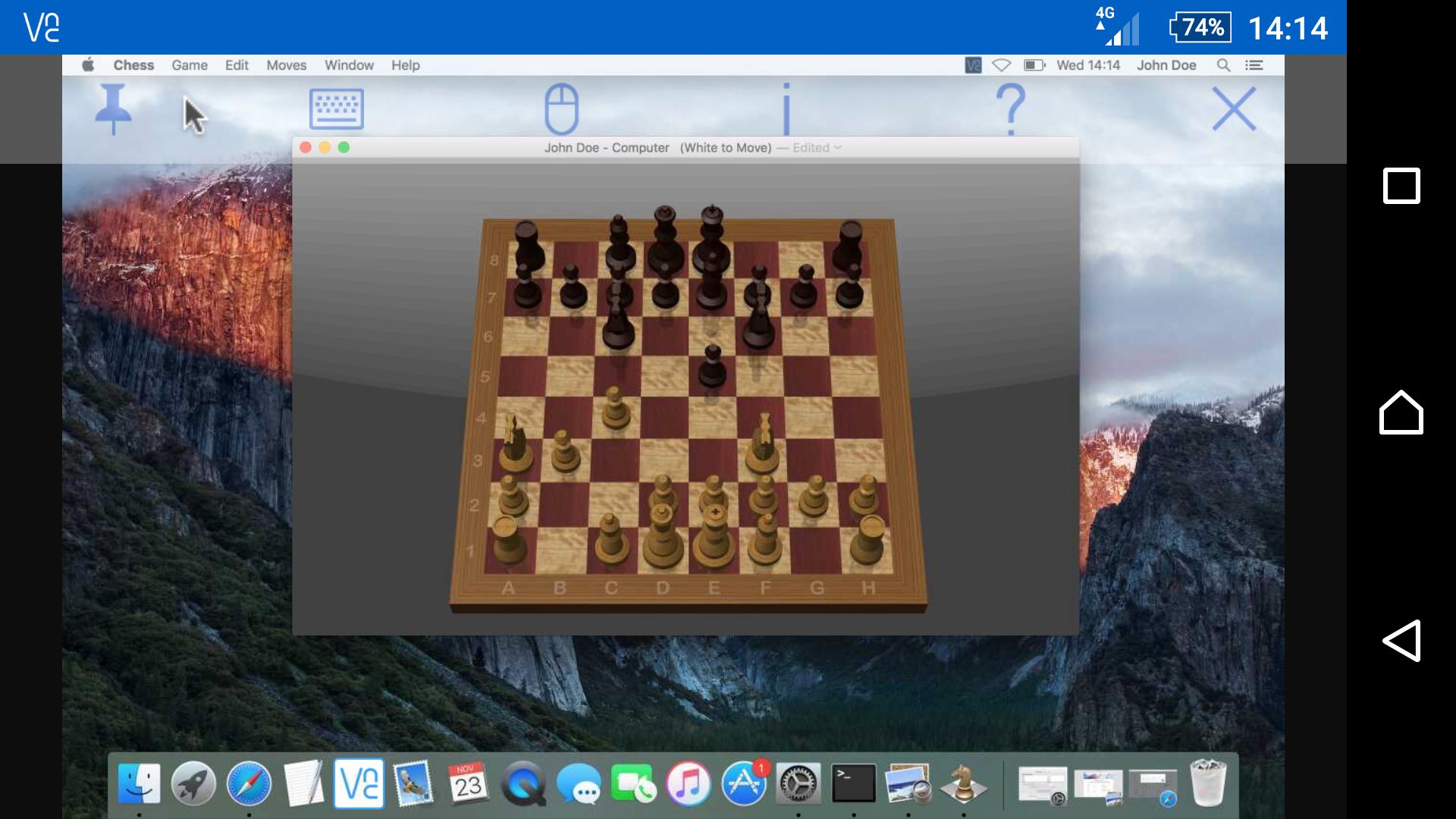The width and height of the screenshot is (1456, 819).
Task: Pin the VNC toolbar with the pushpin icon
Action: point(114,108)
